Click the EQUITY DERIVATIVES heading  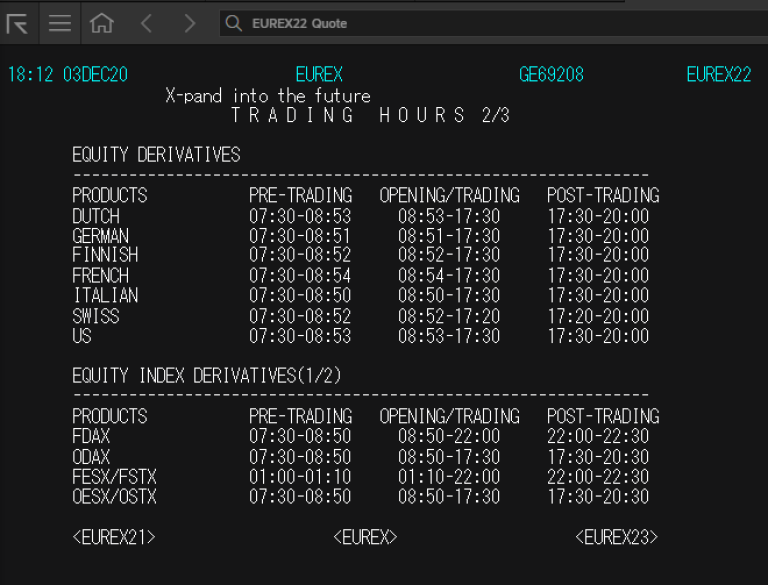click(x=156, y=155)
